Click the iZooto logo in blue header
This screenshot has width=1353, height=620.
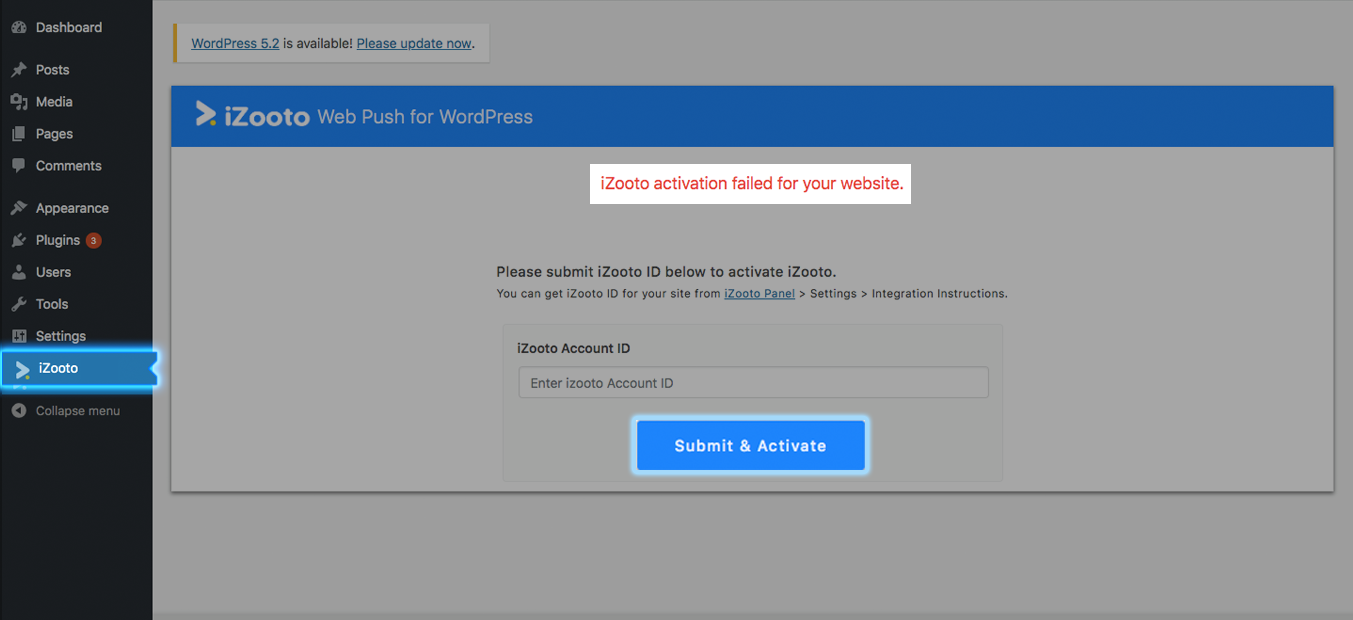[252, 116]
